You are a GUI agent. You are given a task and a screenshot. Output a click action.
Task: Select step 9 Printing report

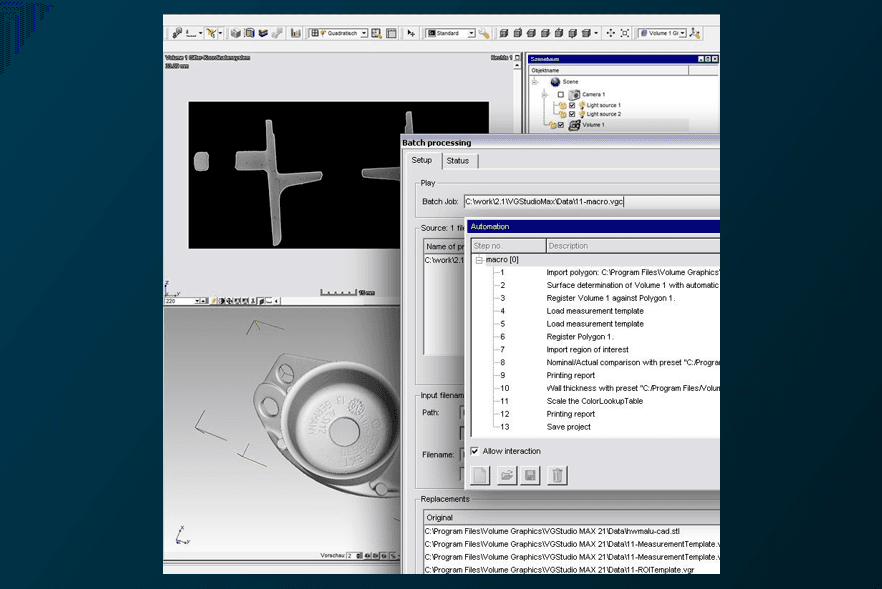(570, 375)
